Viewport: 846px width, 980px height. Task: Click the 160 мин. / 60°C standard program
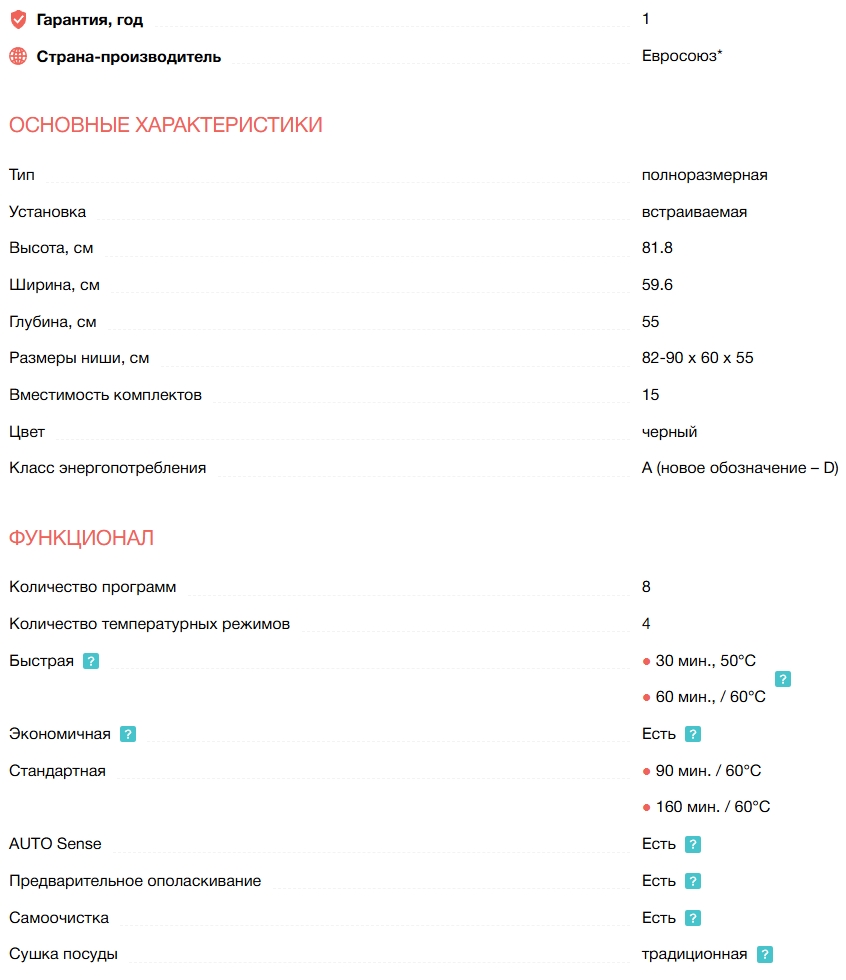click(712, 807)
